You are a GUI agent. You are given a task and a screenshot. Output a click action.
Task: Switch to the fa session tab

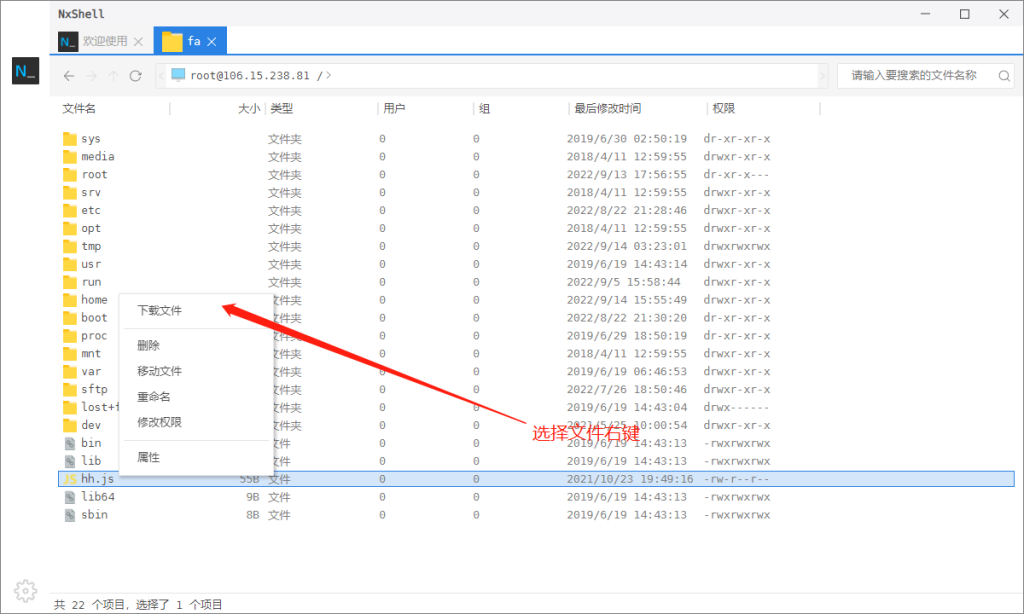[x=190, y=41]
